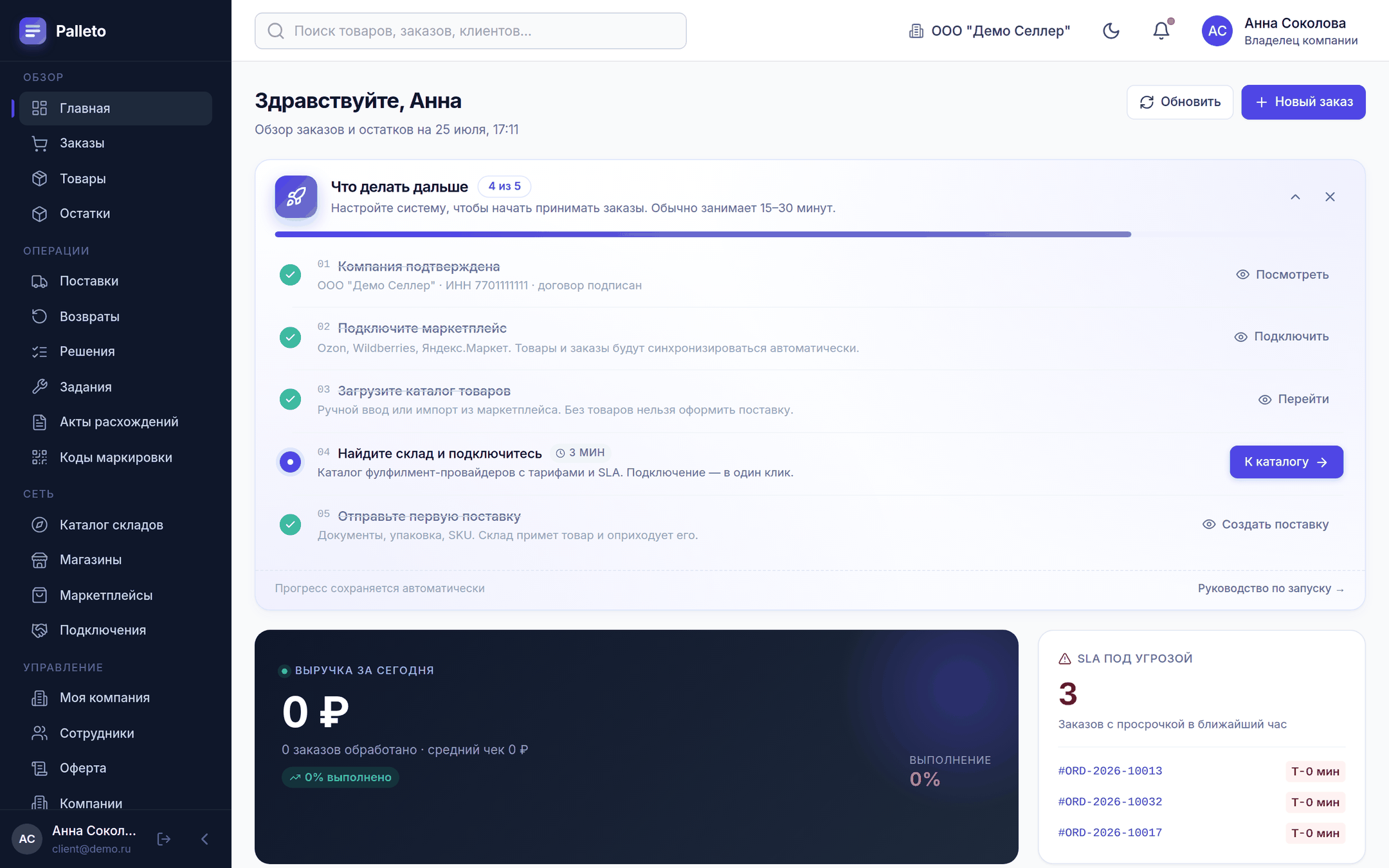The image size is (1389, 868).
Task: Open notifications bell in the header
Action: pyautogui.click(x=1161, y=31)
